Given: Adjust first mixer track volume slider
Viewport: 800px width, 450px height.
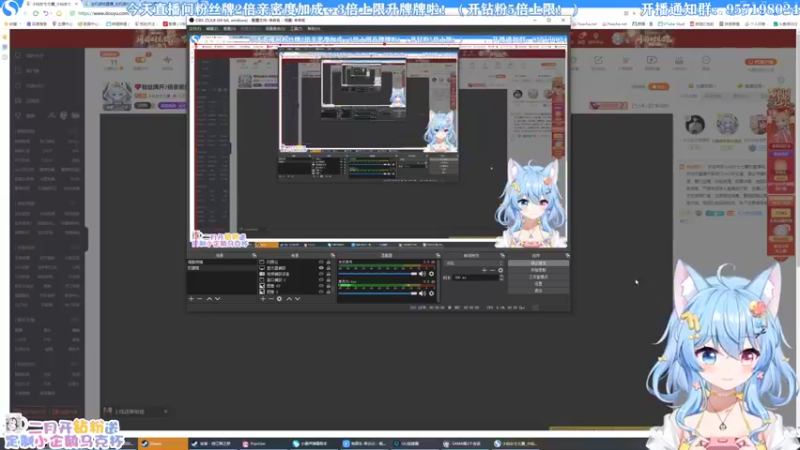Looking at the screenshot, I should 378,274.
